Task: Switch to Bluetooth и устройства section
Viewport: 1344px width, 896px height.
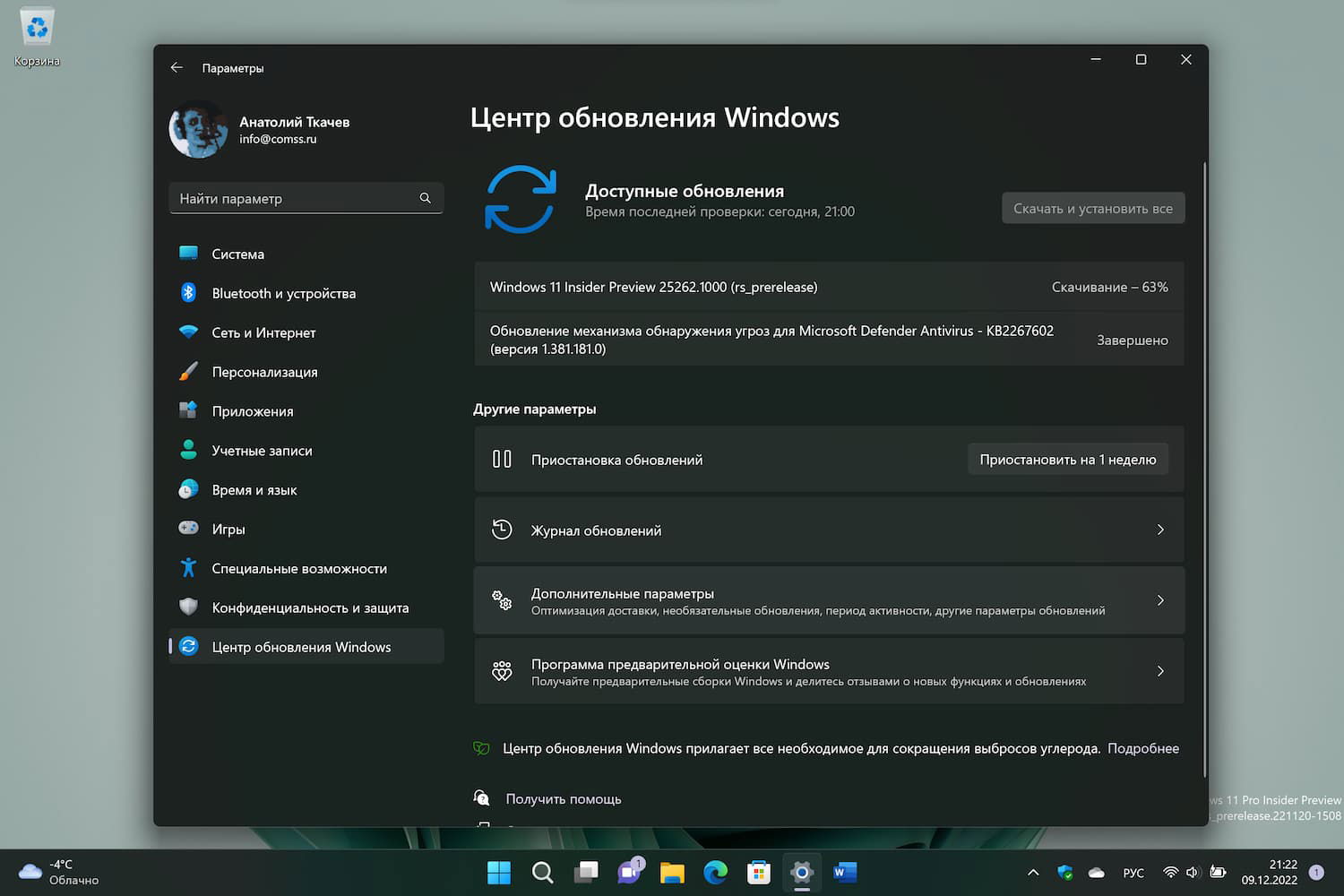Action: (x=283, y=293)
